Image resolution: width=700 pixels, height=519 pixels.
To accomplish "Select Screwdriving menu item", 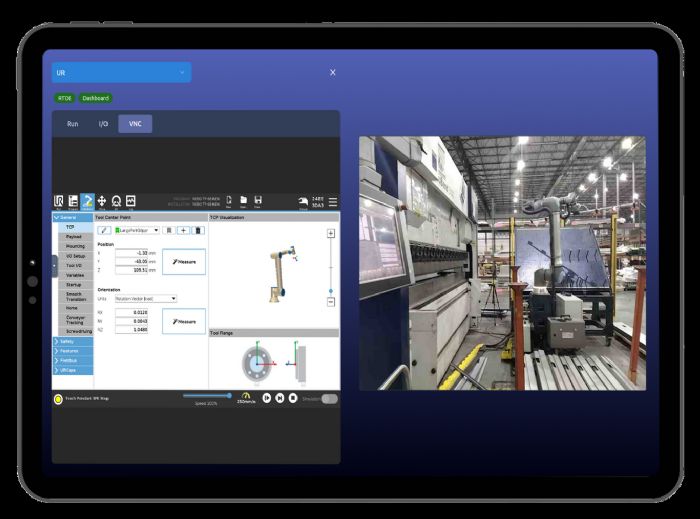I will click(x=75, y=331).
